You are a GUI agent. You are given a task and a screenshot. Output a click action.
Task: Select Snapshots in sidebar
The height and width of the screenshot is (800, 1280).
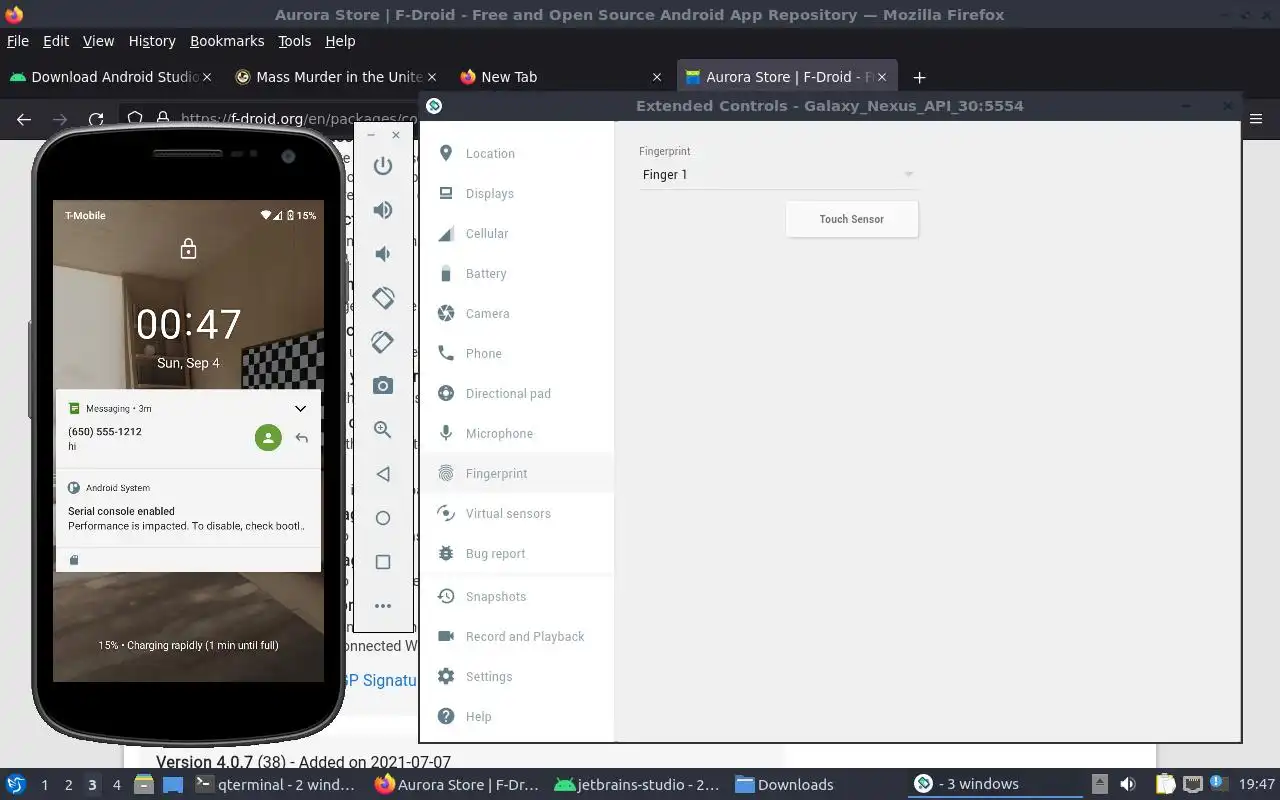pyautogui.click(x=517, y=596)
